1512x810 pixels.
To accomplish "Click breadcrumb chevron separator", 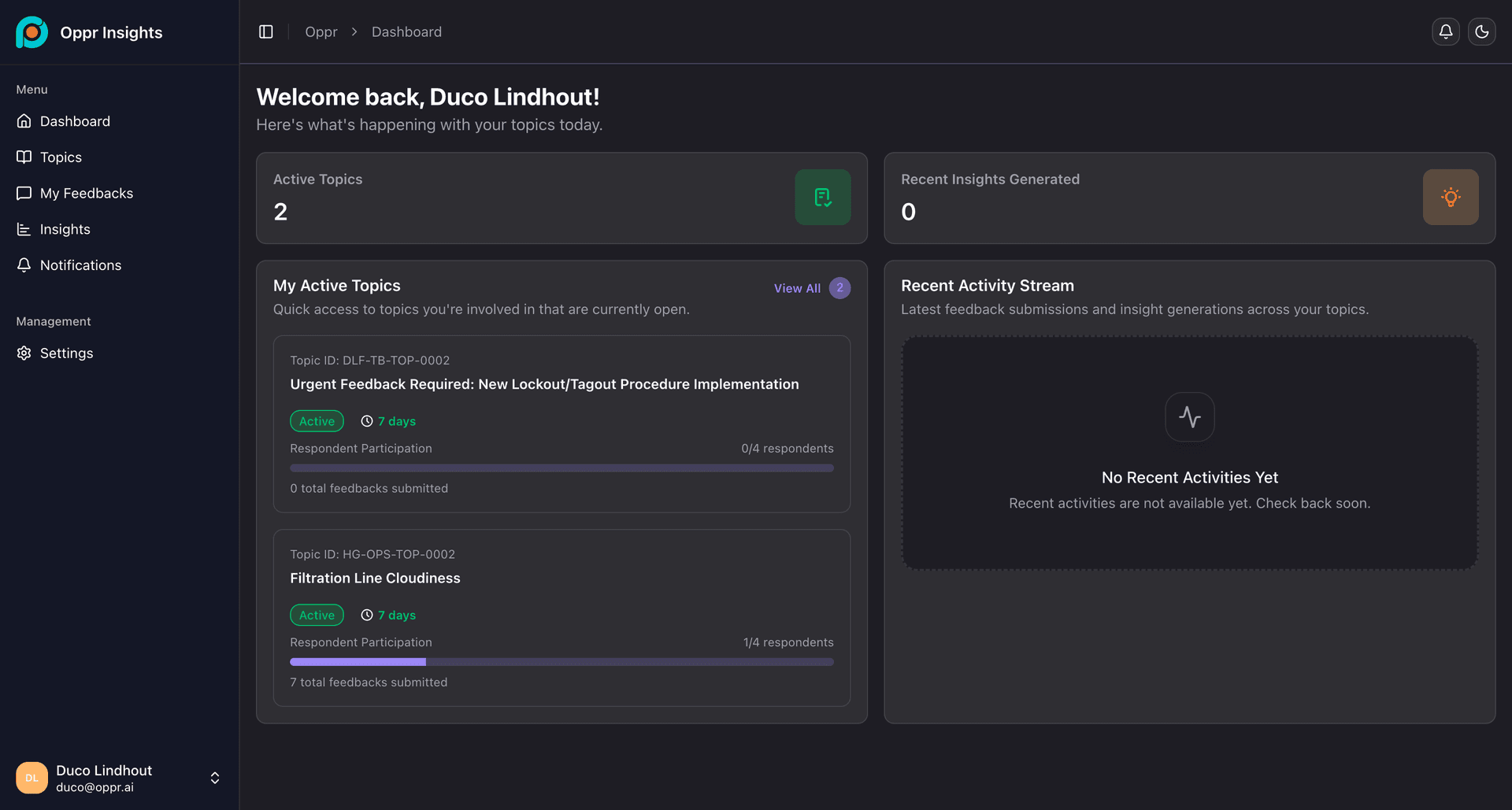I will coord(354,31).
